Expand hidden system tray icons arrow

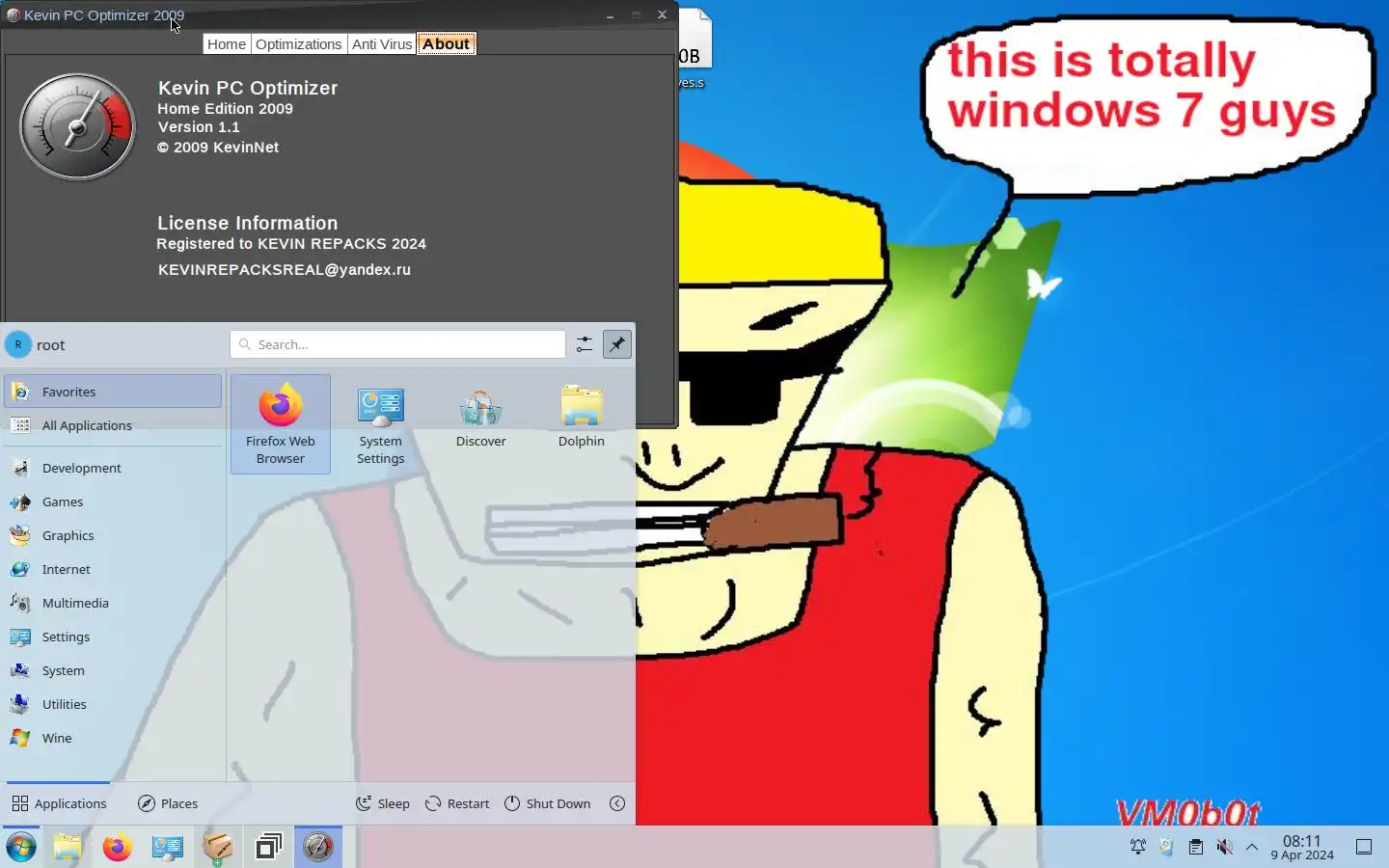click(x=1252, y=848)
